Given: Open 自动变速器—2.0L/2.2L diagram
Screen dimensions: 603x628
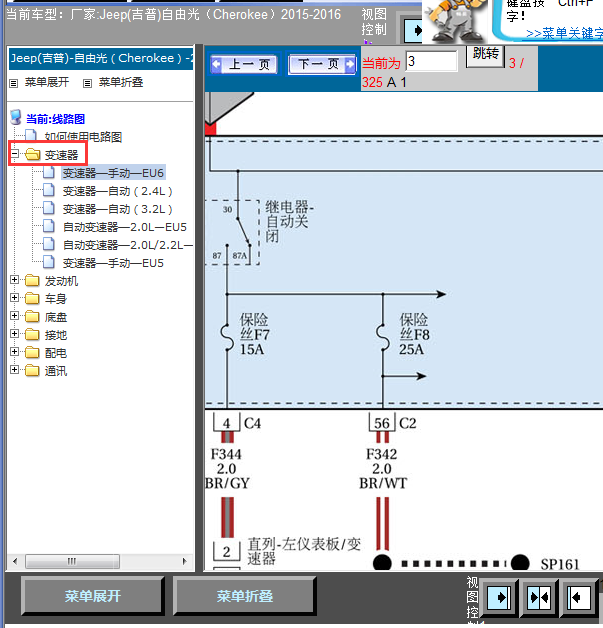Looking at the screenshot, I should (127, 245).
